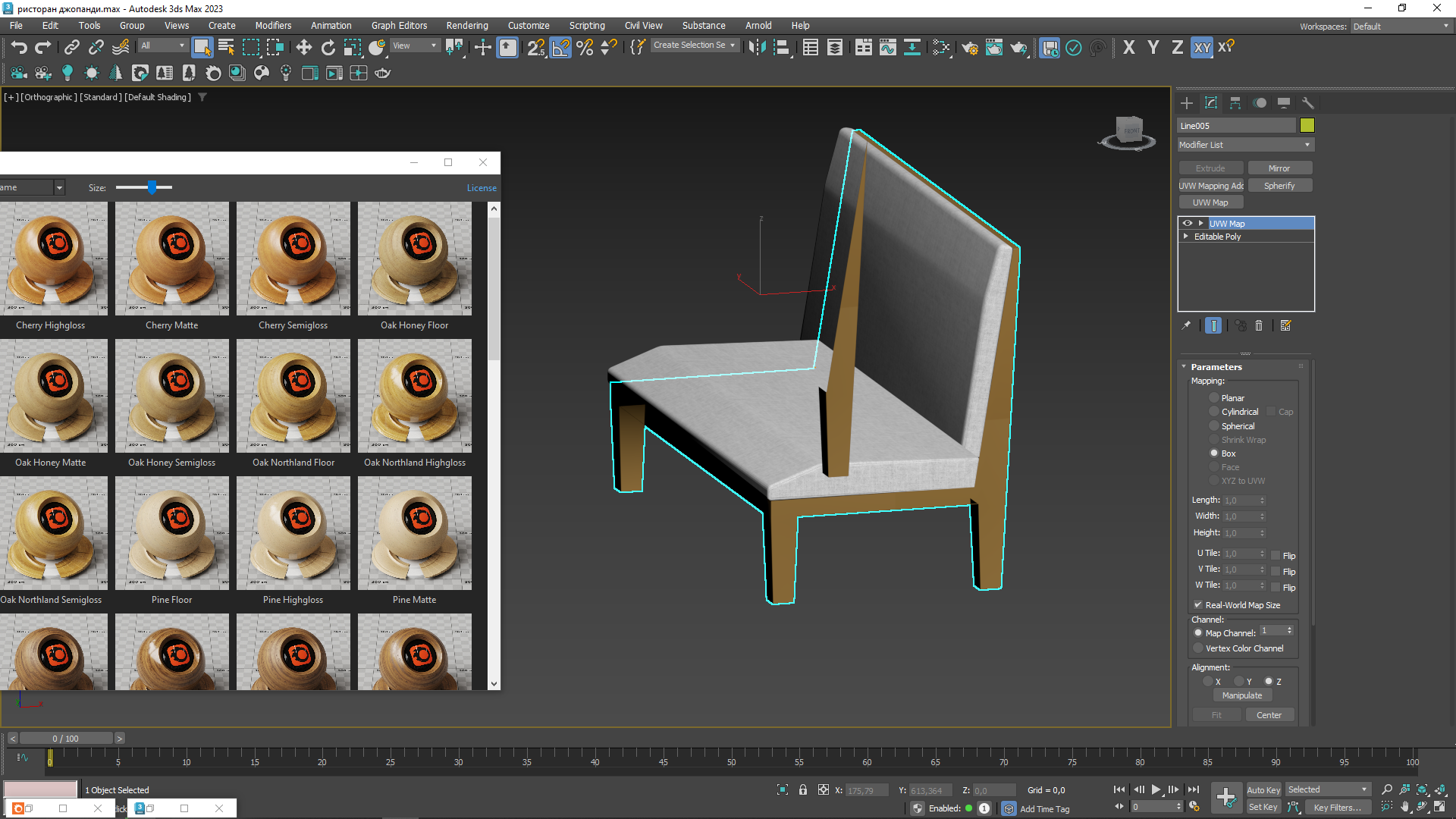Open the Rendering menu
The image size is (1456, 819).
466,26
